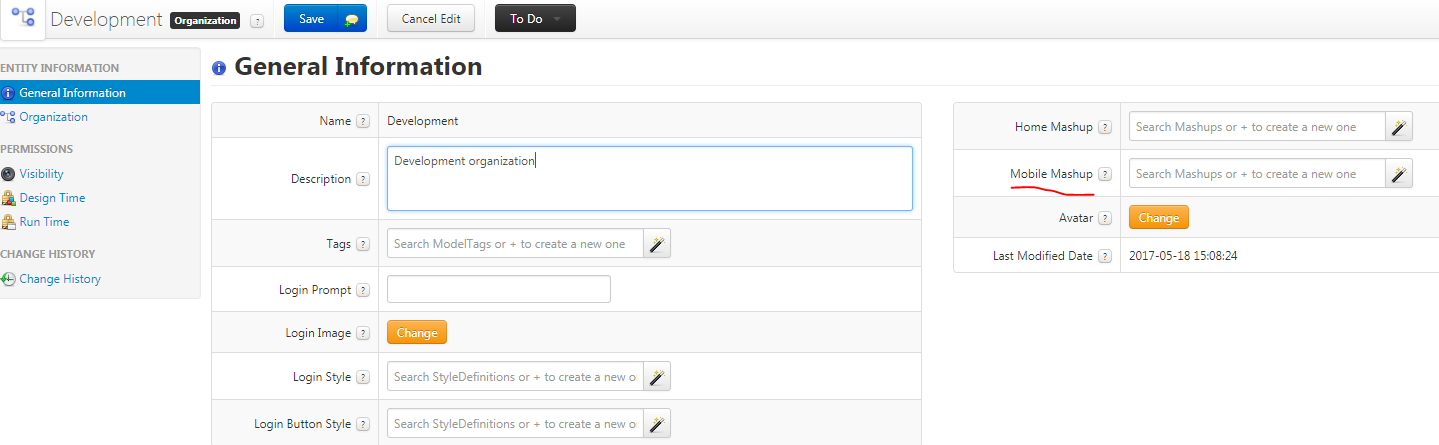Open the Home Mashup search combo box
This screenshot has height=445, width=1439.
coord(1257,127)
